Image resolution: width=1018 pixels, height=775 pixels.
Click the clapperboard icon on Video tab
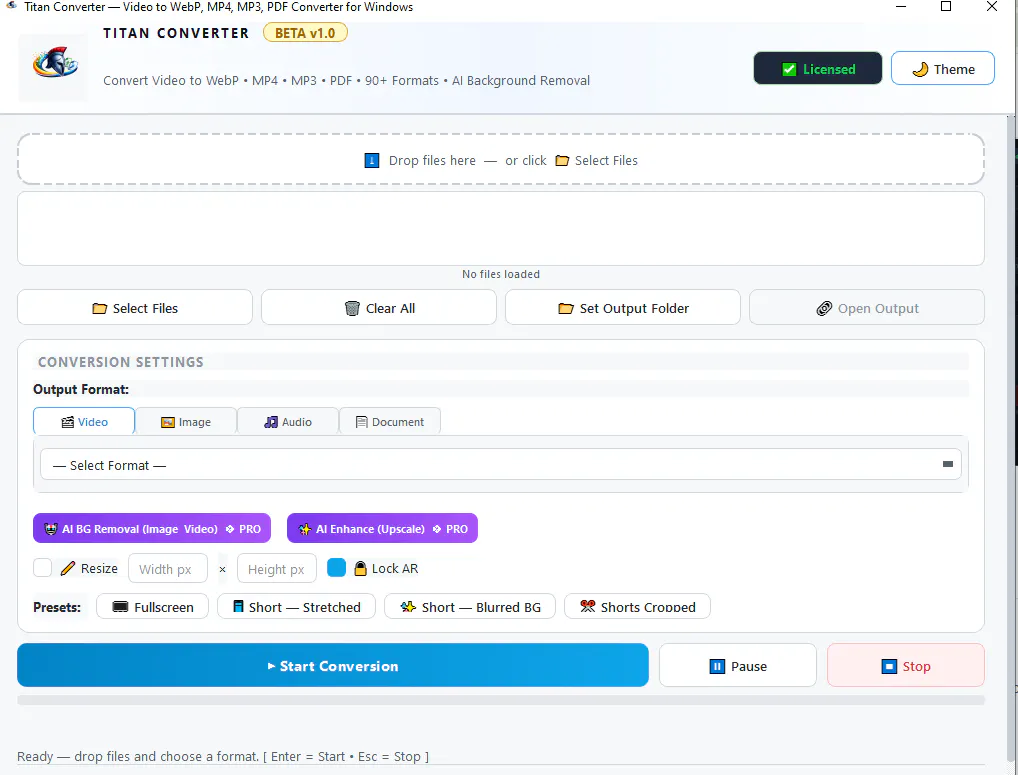(68, 423)
